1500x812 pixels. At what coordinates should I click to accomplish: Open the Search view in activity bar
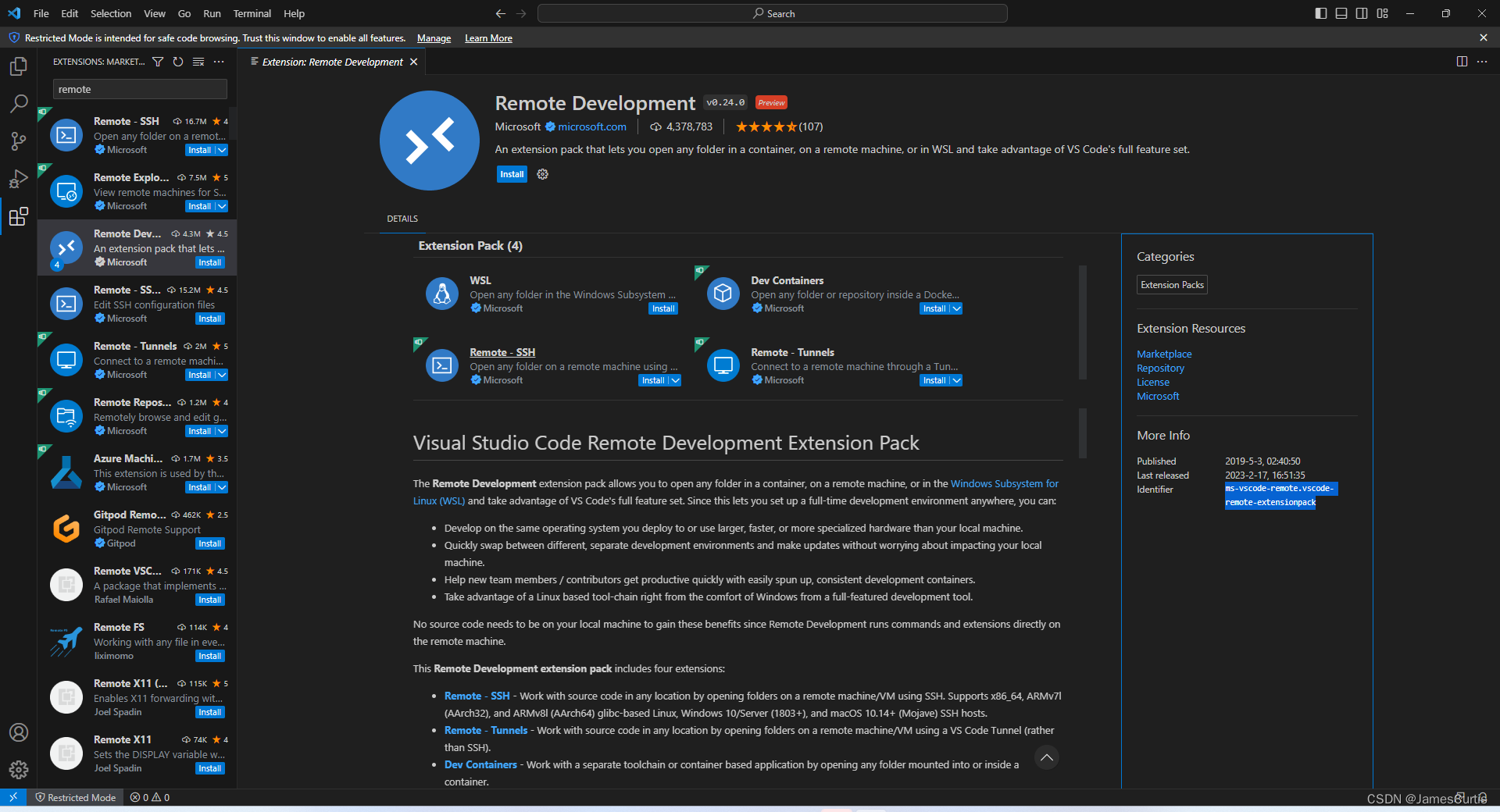tap(19, 104)
